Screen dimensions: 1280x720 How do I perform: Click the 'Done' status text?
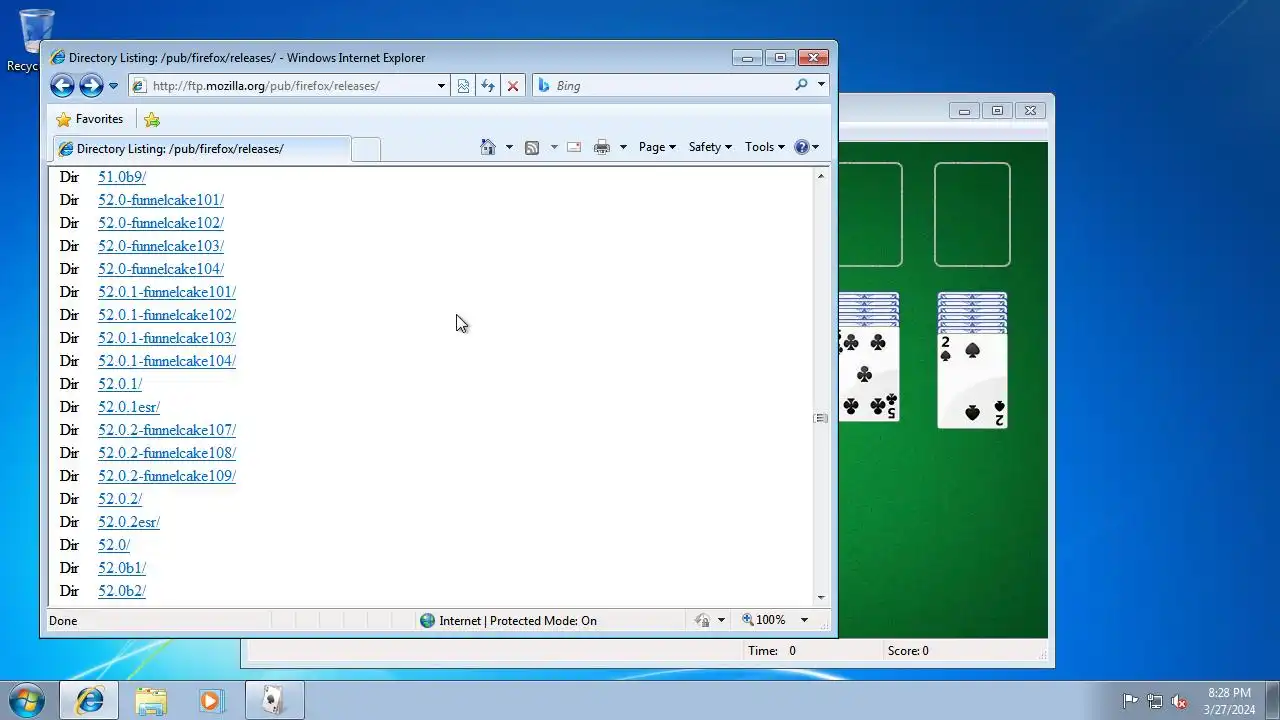(63, 621)
